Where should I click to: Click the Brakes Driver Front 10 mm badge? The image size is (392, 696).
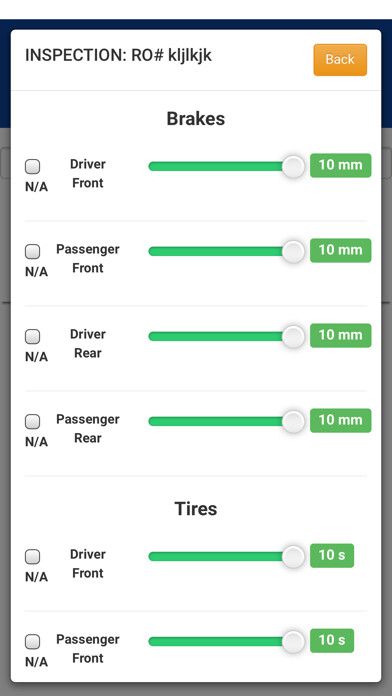[341, 166]
